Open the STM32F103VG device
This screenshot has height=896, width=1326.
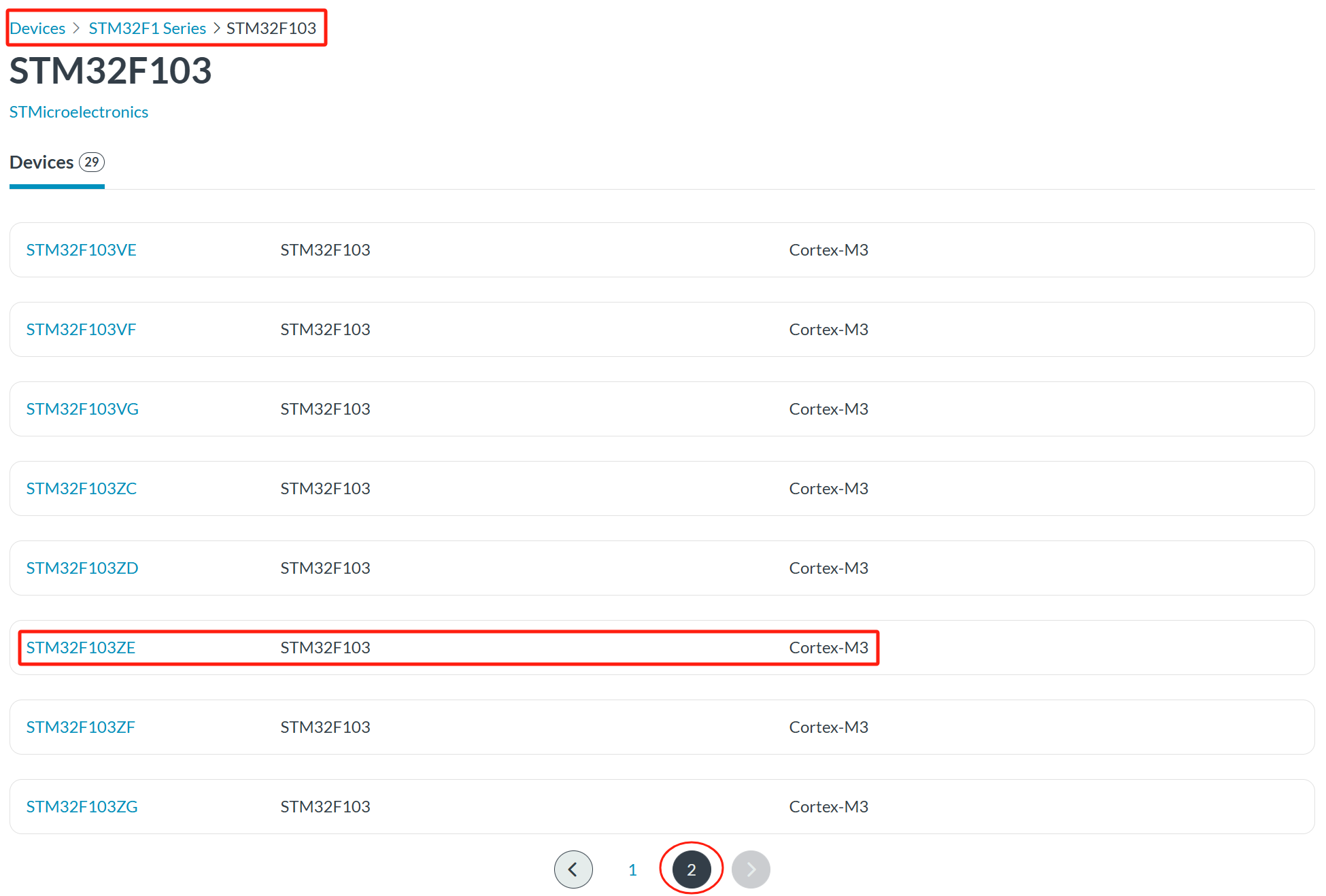(82, 409)
